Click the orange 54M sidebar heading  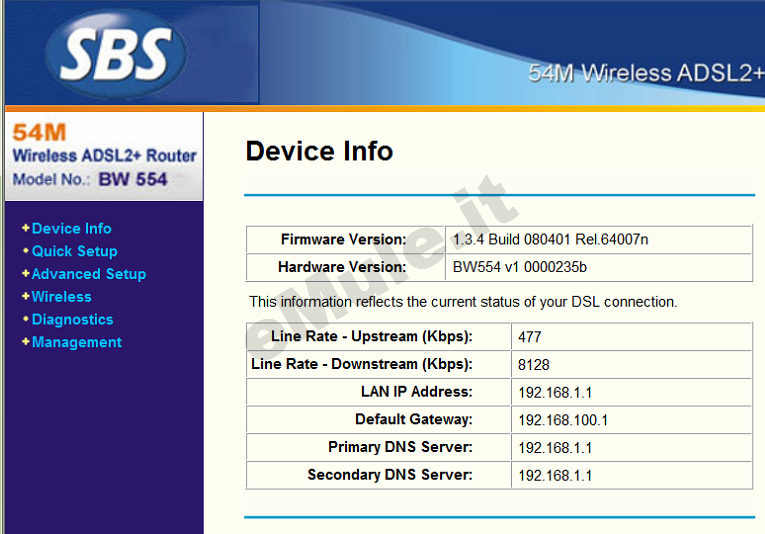coord(39,132)
